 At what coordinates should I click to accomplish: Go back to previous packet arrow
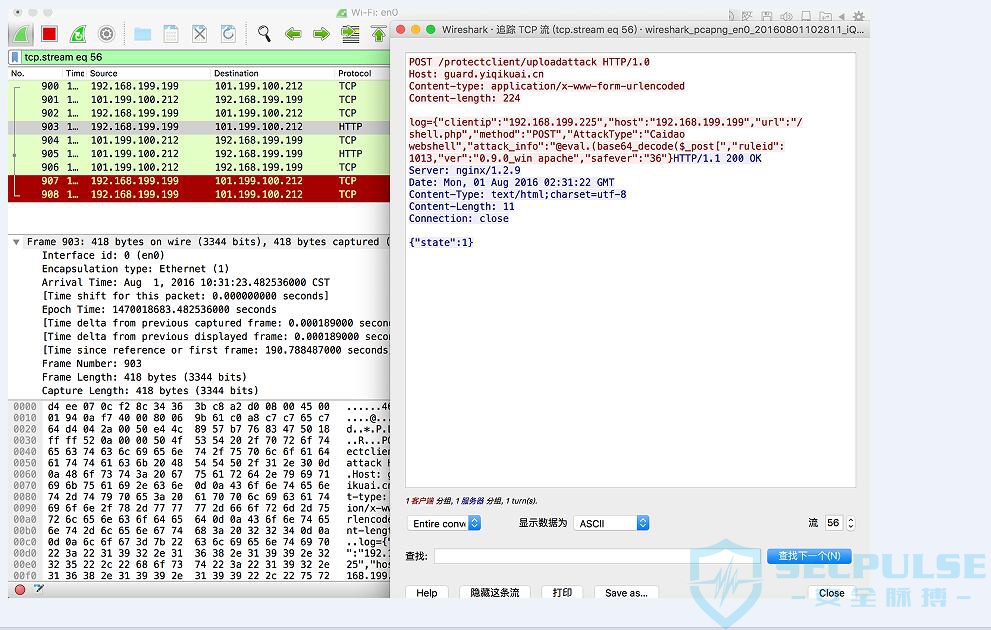(293, 33)
